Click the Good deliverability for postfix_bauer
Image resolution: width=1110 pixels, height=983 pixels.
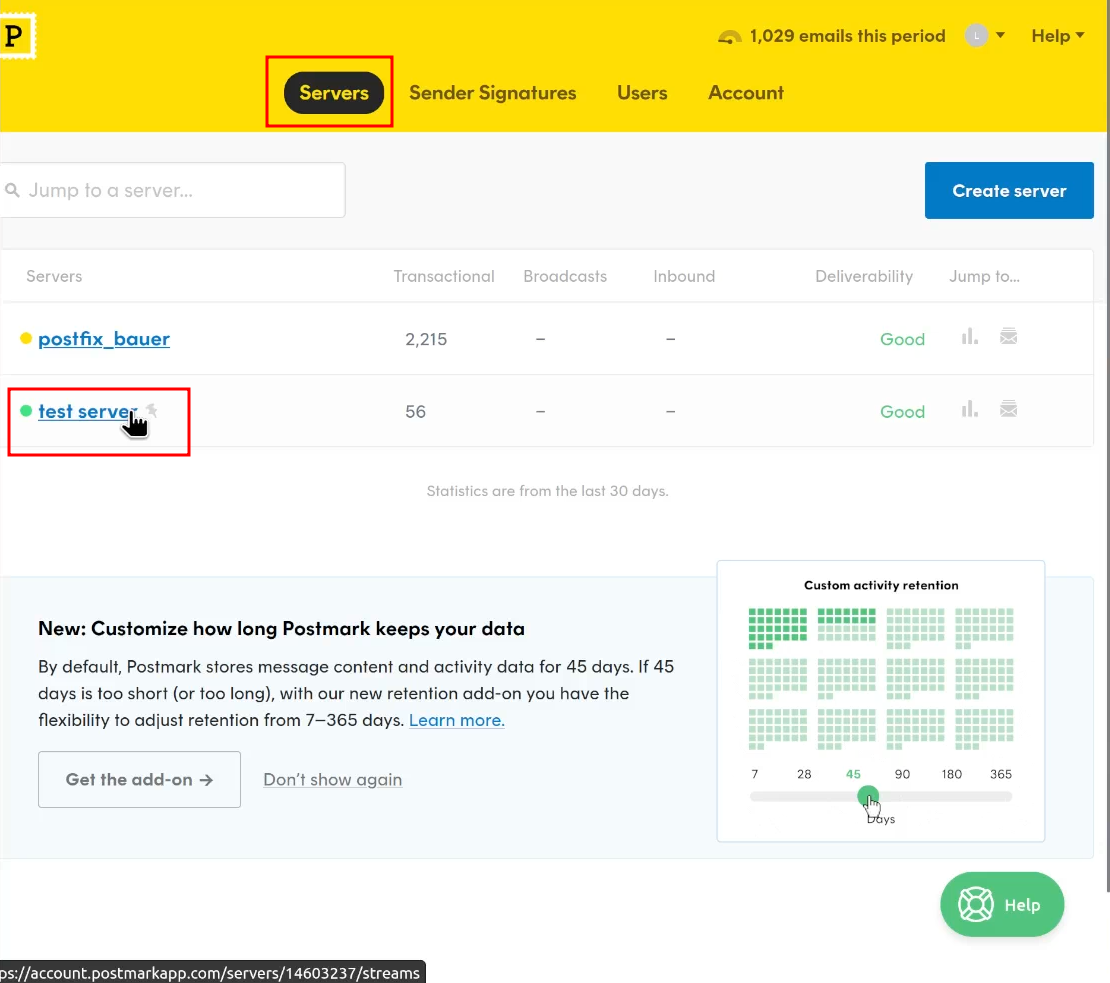click(903, 339)
